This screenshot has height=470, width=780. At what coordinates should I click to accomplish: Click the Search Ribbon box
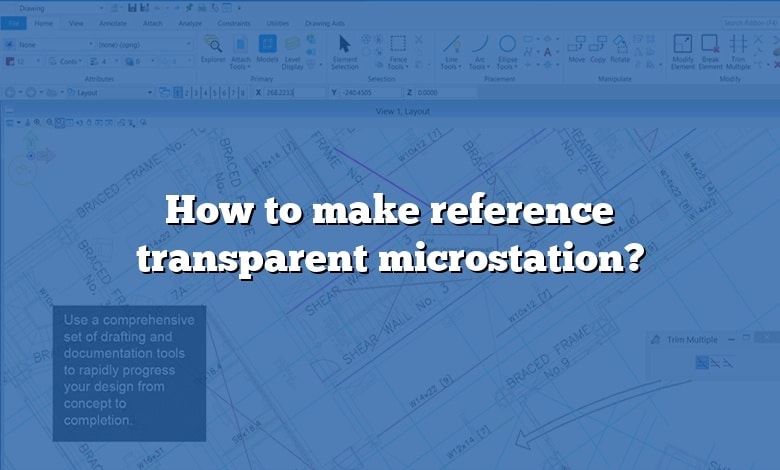point(750,23)
